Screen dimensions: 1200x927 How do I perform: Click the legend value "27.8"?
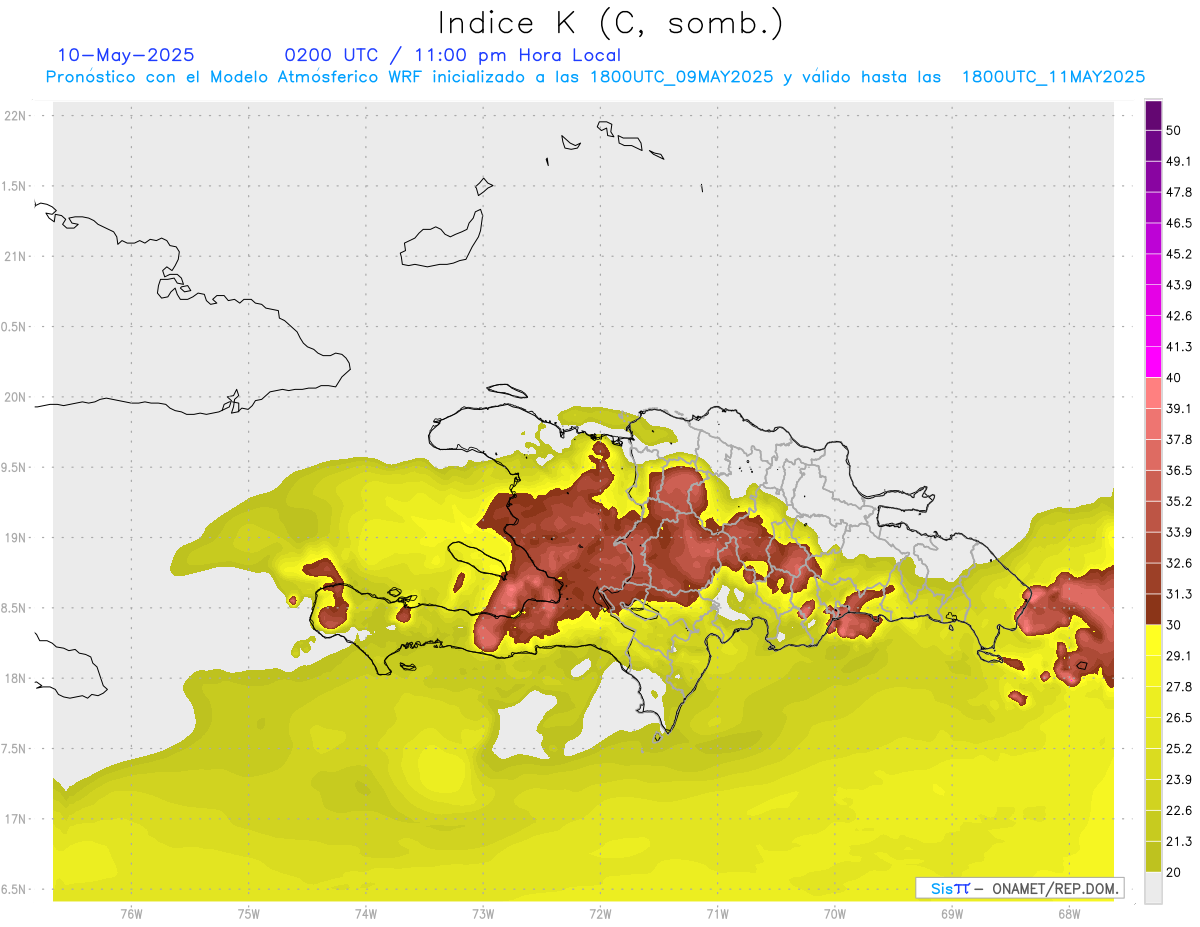point(1178,687)
